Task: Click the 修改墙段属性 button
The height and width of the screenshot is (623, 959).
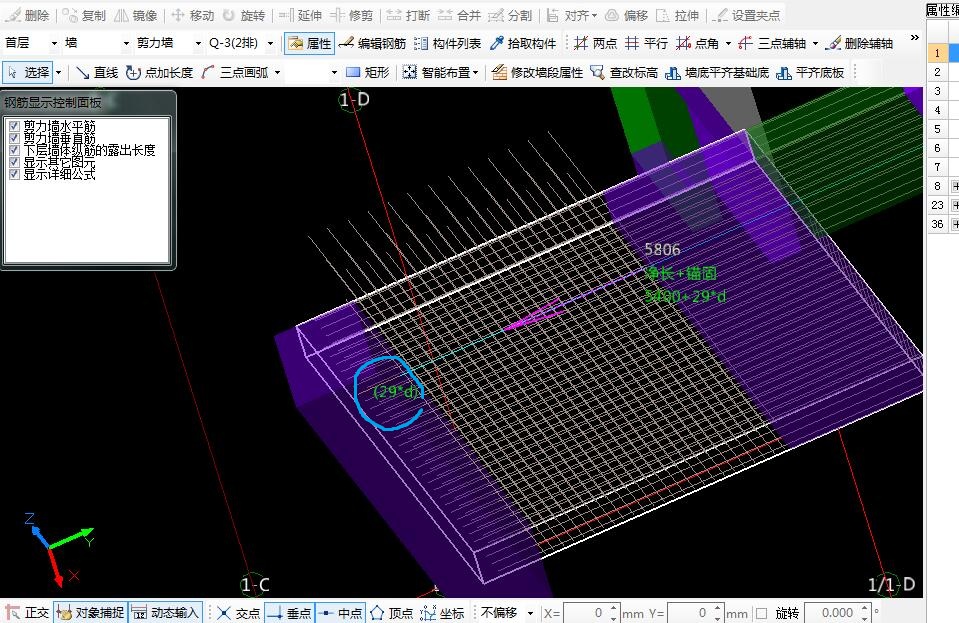Action: (537, 73)
